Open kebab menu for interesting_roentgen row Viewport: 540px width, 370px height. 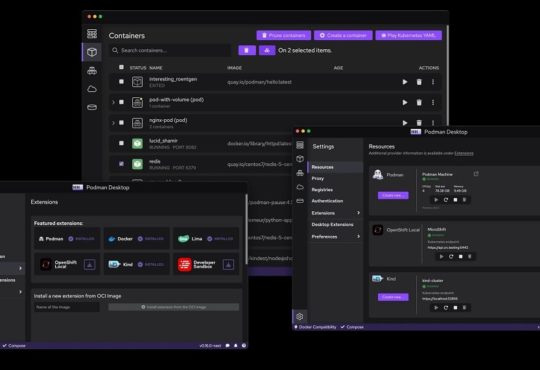(433, 82)
